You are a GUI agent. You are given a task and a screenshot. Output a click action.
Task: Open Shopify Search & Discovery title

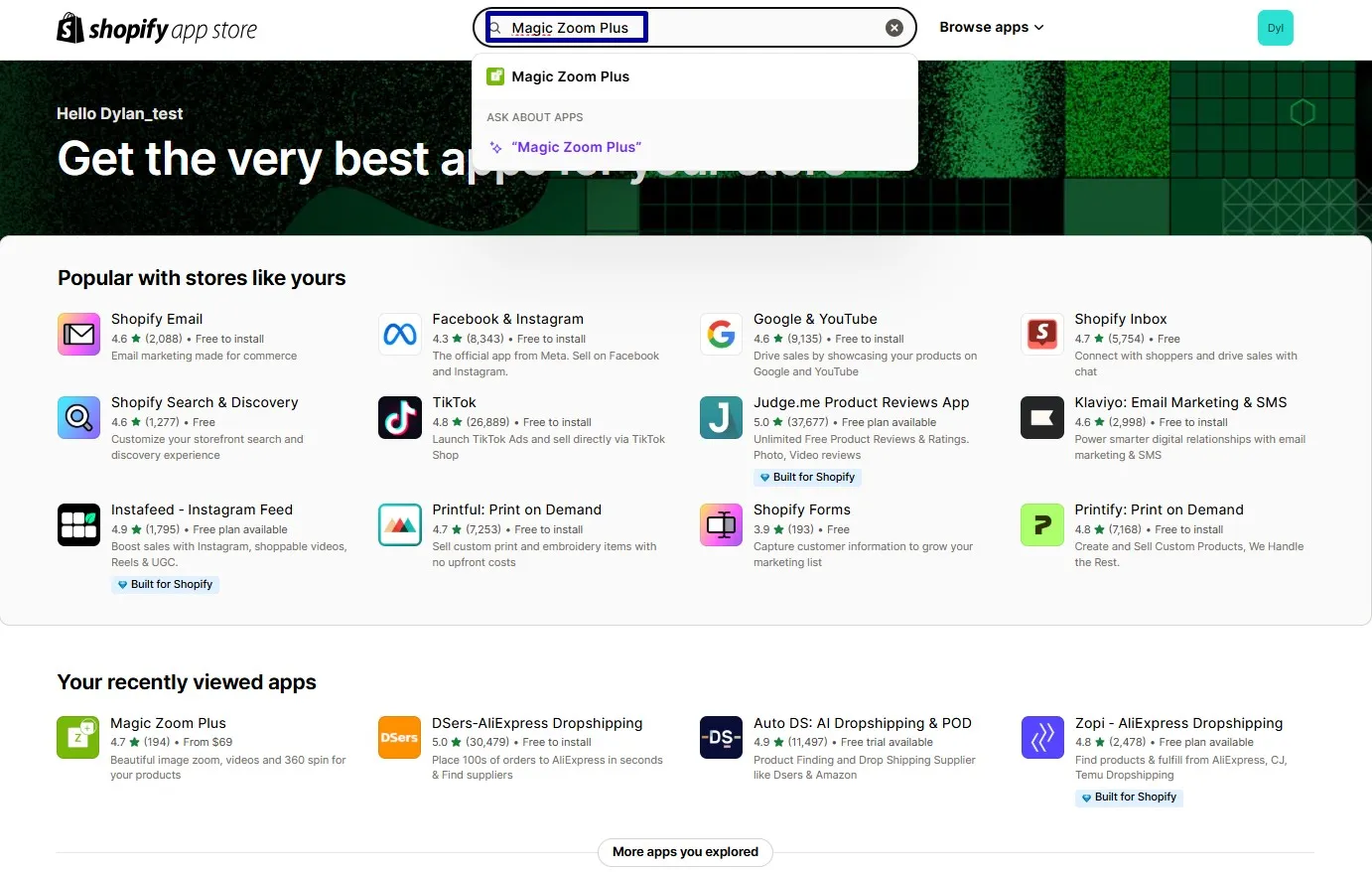[205, 402]
